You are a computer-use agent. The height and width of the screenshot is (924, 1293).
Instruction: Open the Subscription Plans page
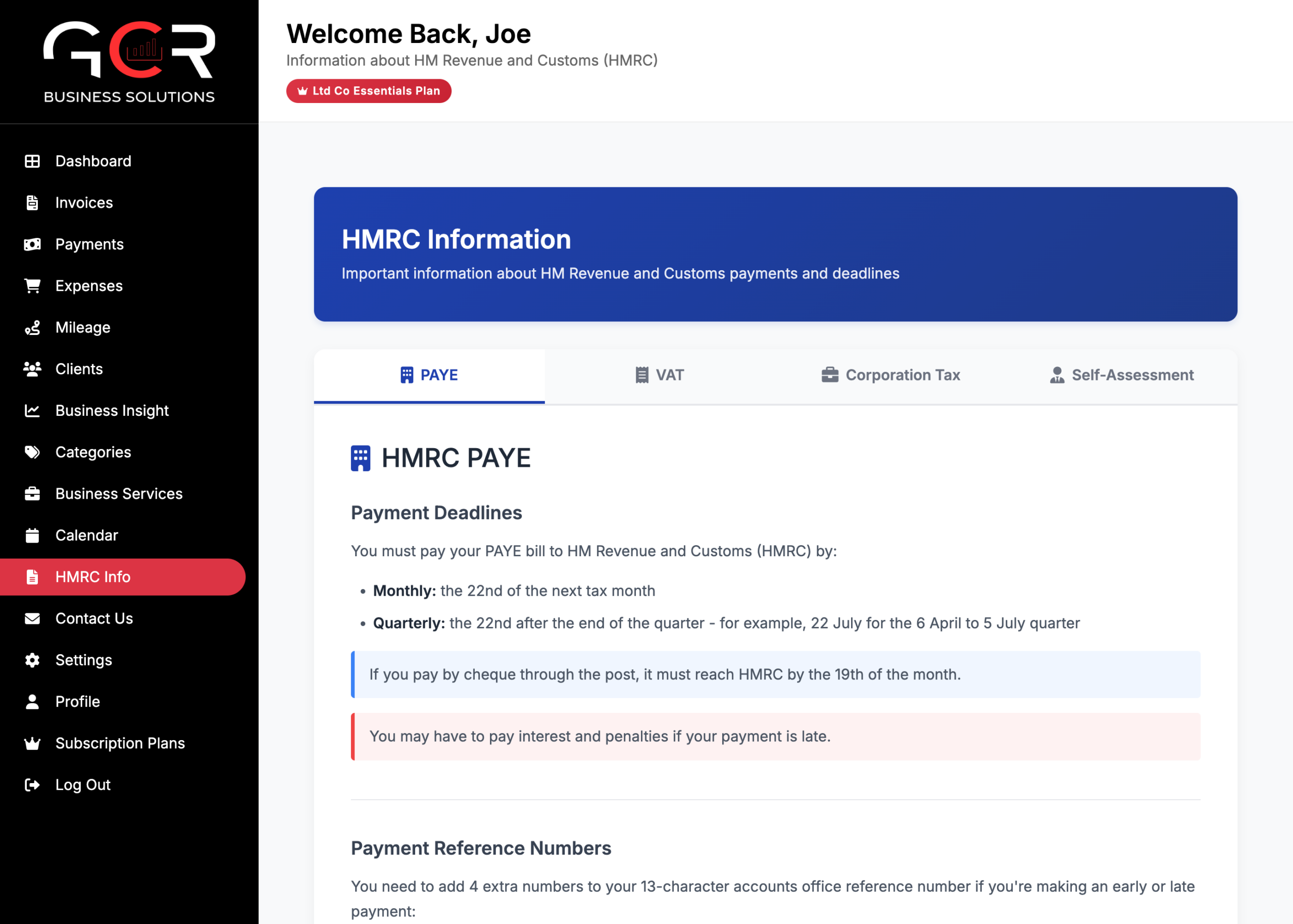120,743
